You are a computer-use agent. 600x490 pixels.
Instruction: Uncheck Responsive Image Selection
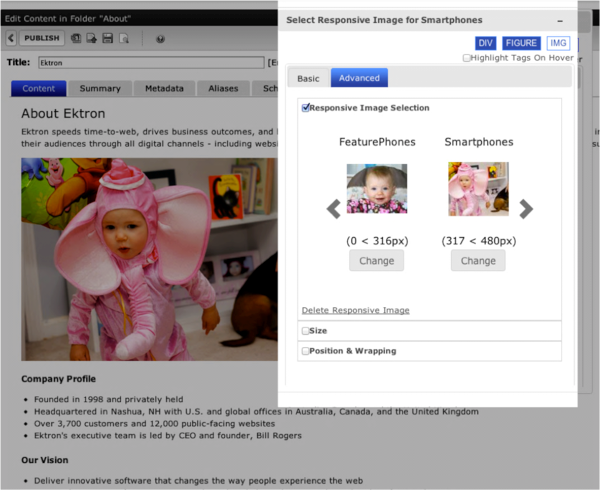[x=305, y=107]
